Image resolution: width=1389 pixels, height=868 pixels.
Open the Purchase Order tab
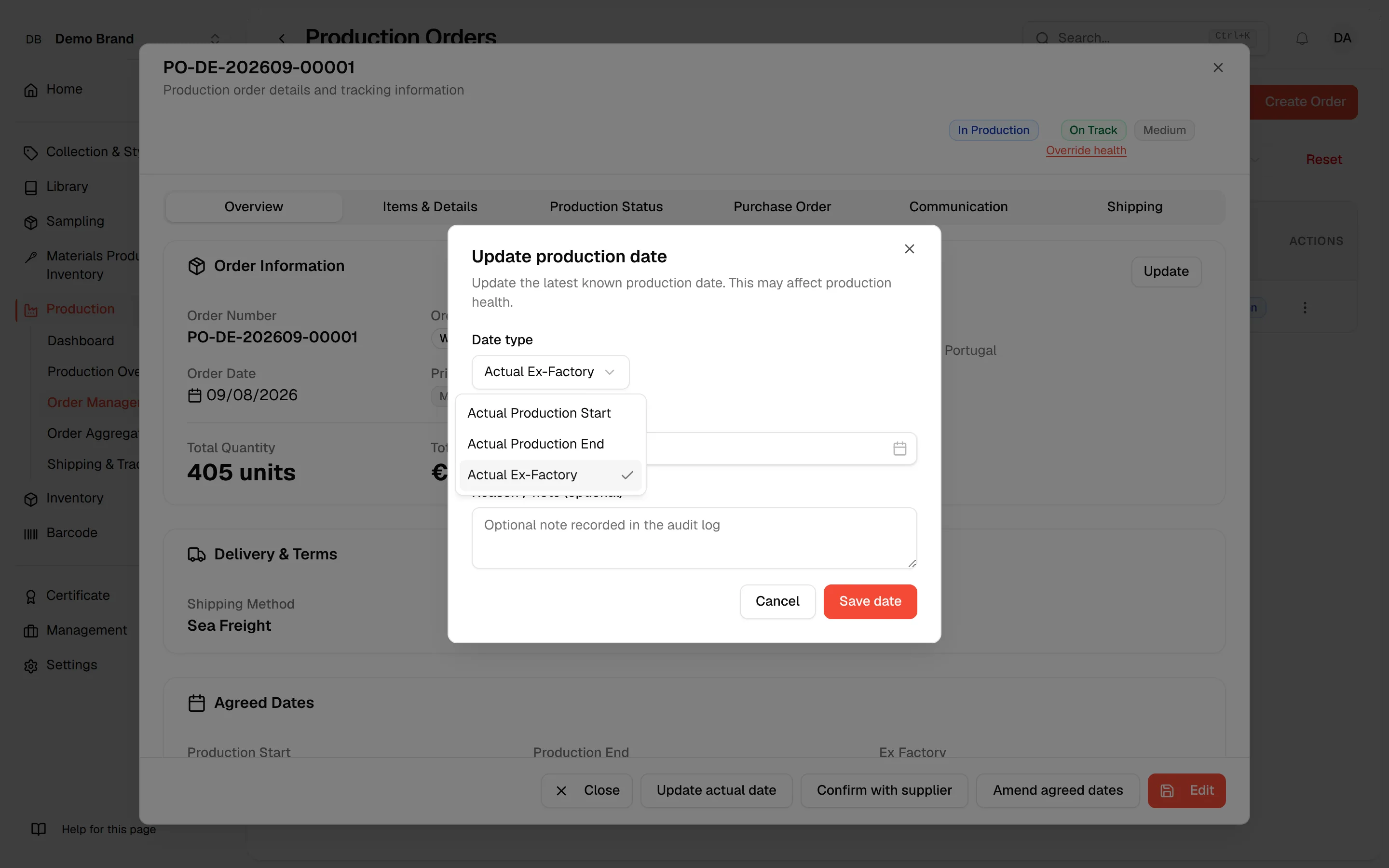[782, 207]
